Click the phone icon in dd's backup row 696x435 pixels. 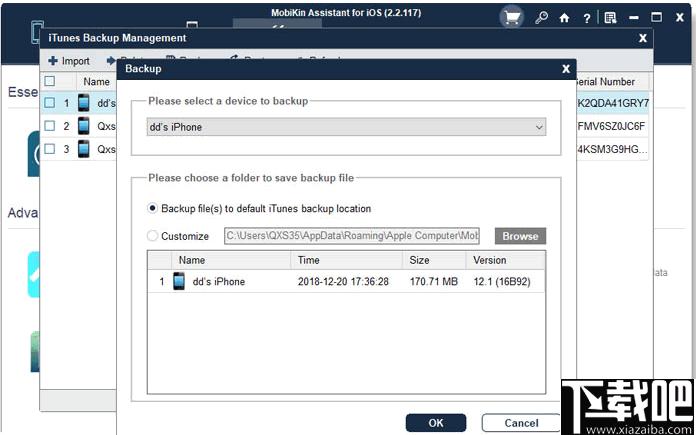tap(83, 103)
